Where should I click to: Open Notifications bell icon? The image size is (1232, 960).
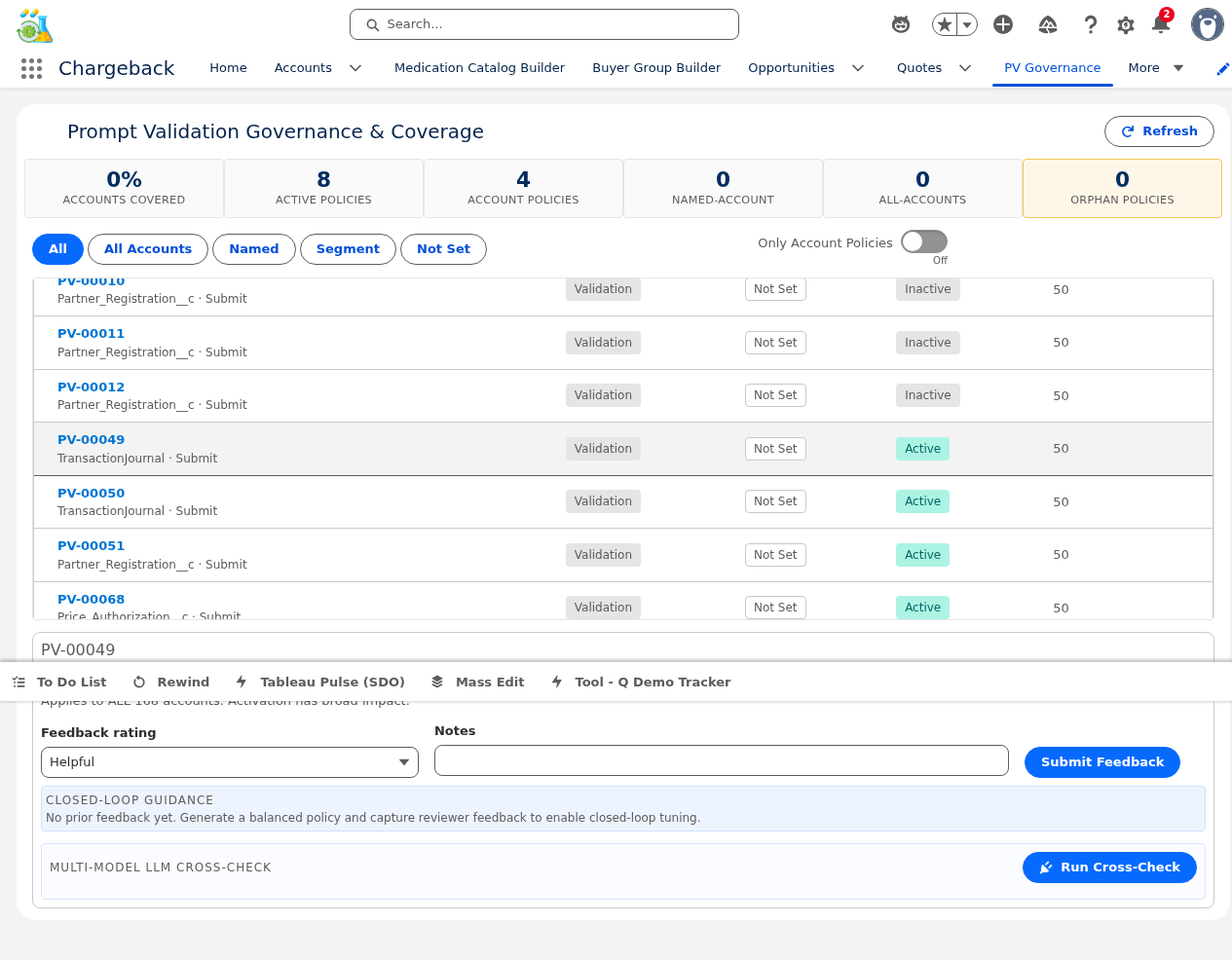[1160, 23]
